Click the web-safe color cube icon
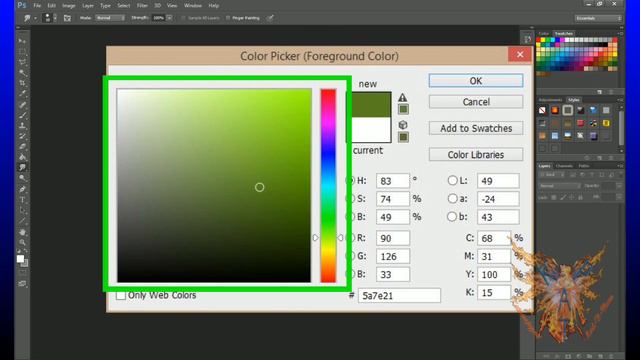The width and height of the screenshot is (640, 360). tap(403, 124)
